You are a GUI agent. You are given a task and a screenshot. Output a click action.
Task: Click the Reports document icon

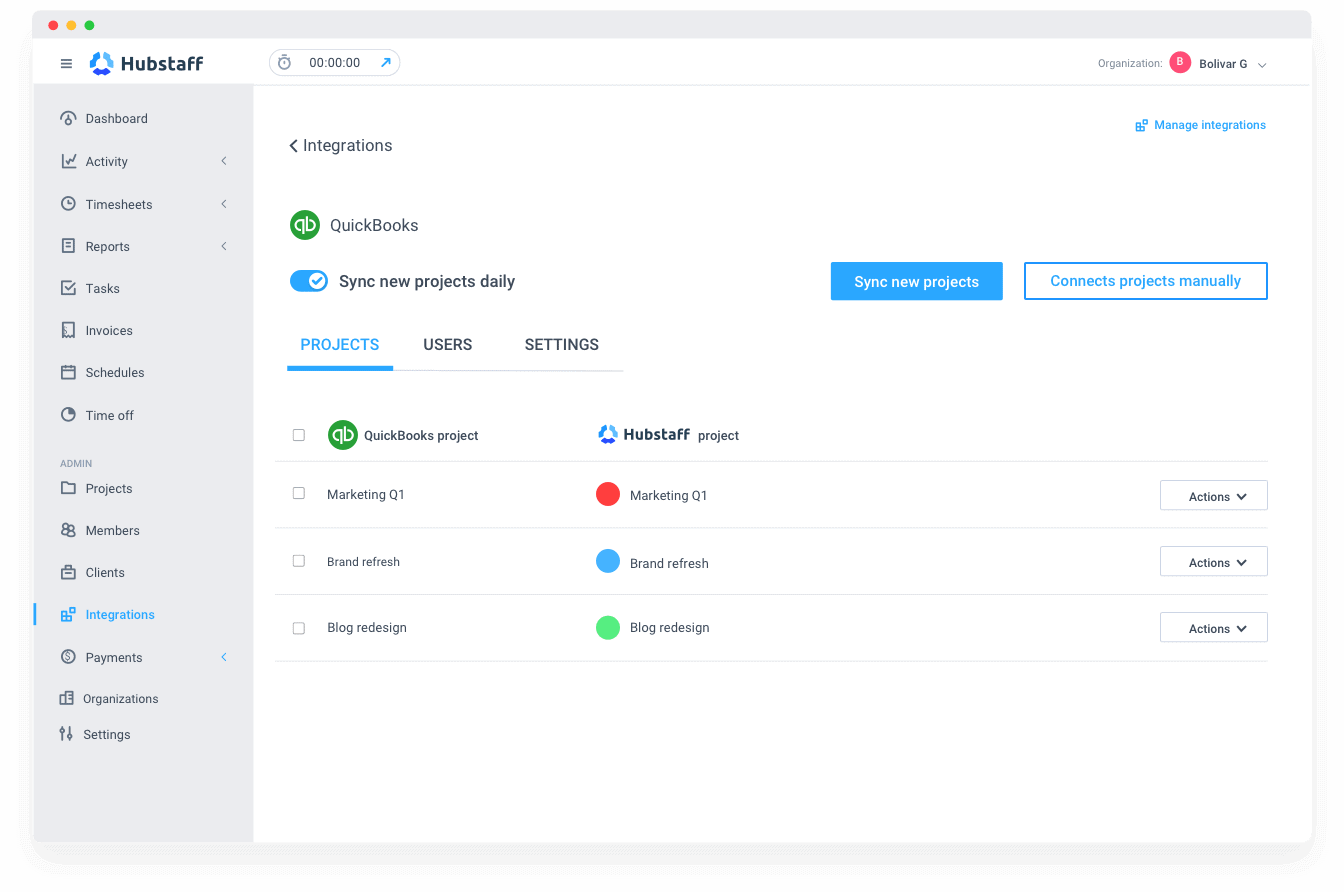[x=68, y=246]
